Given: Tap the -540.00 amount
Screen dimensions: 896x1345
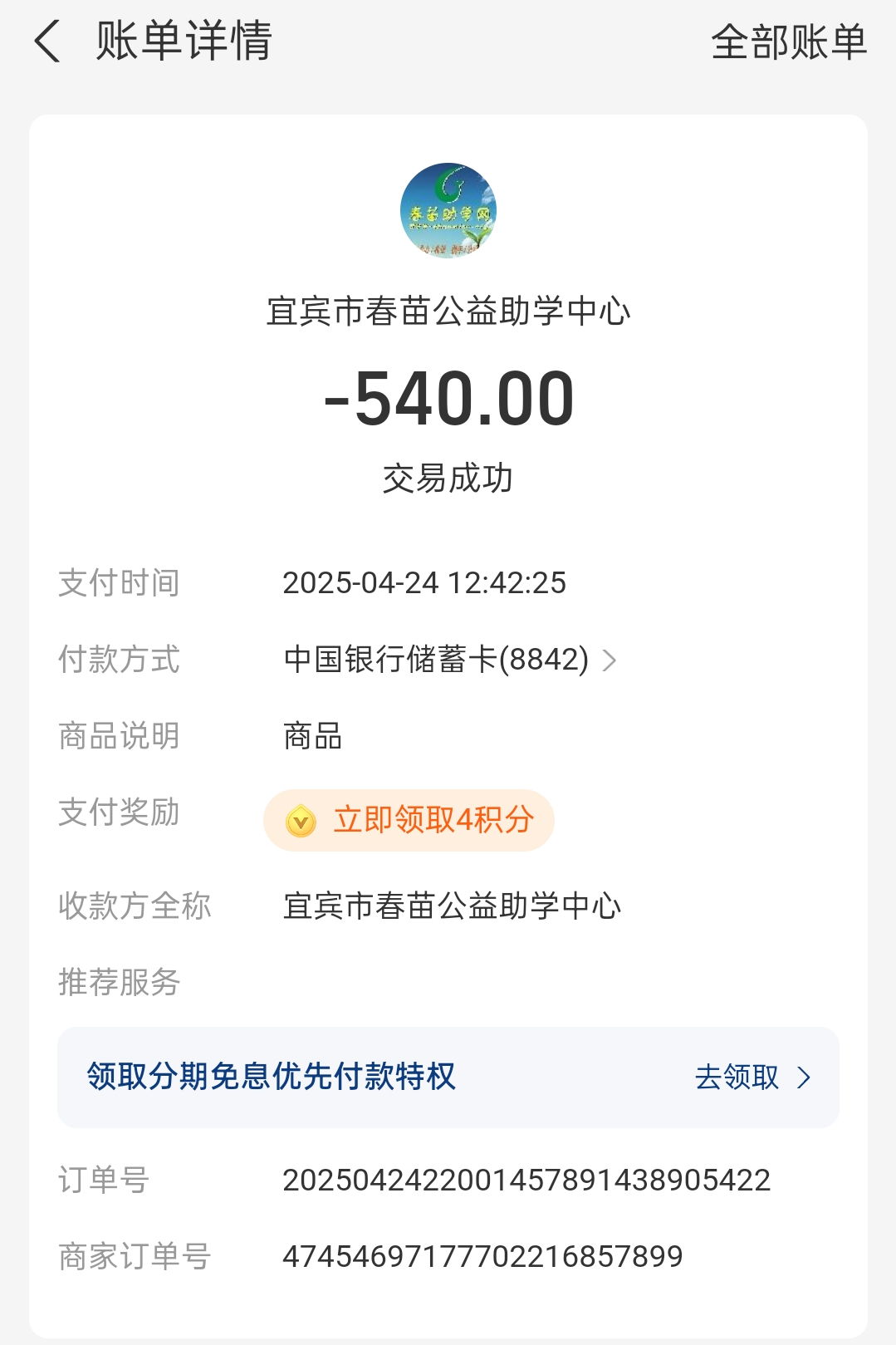Looking at the screenshot, I should pos(448,400).
